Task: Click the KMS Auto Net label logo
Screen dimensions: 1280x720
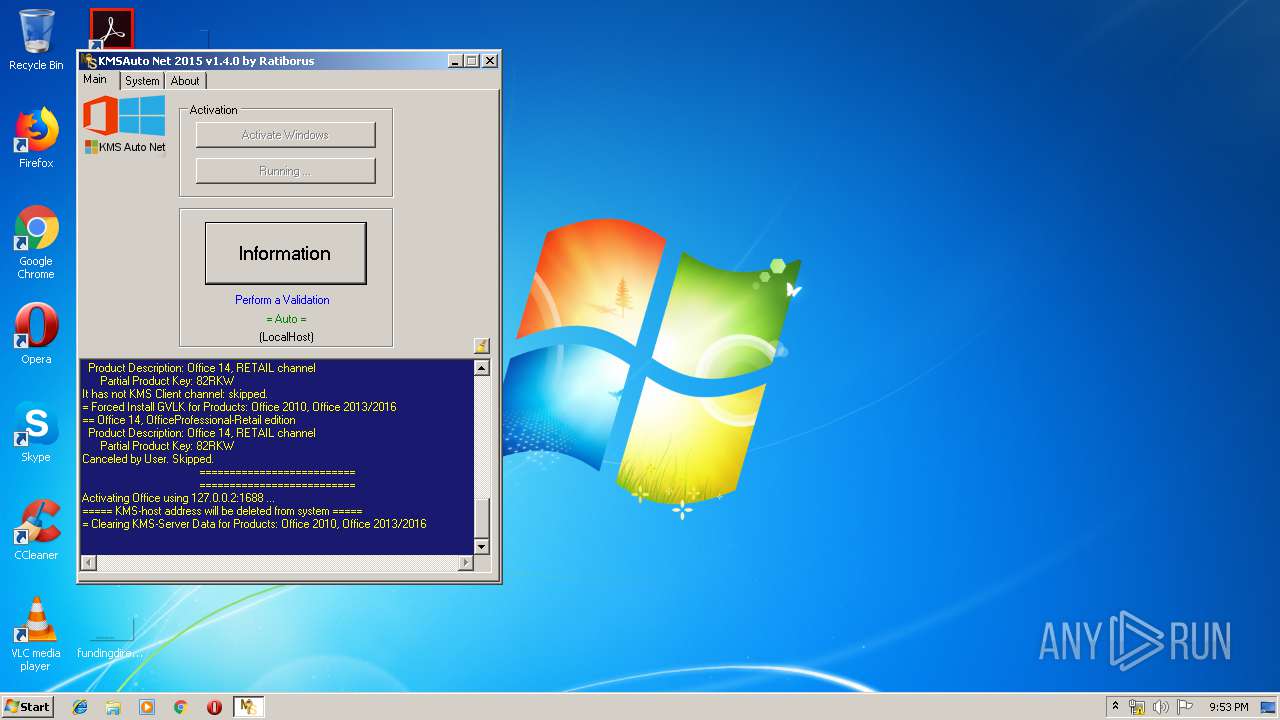Action: (125, 147)
